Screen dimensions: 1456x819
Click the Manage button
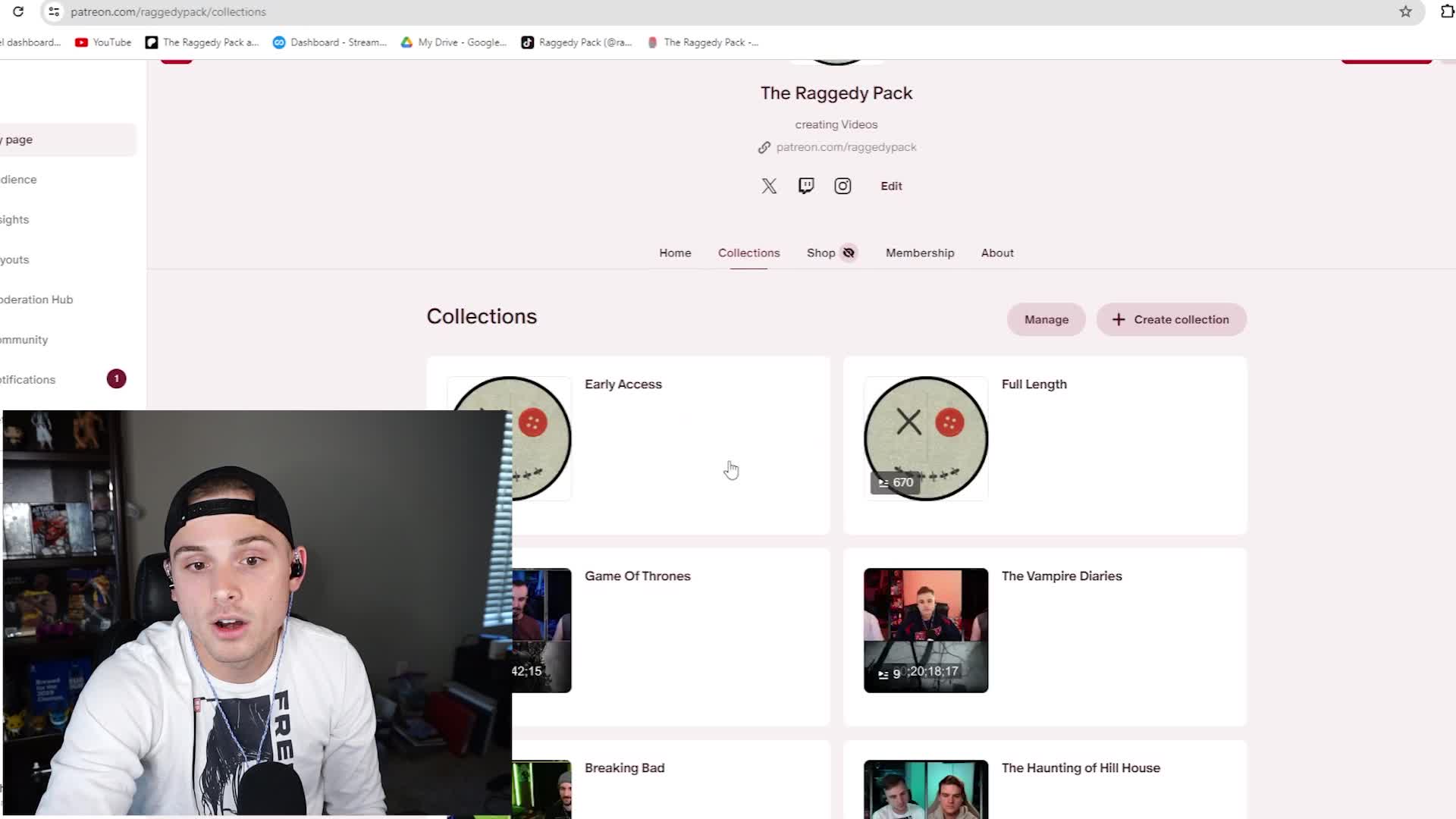pyautogui.click(x=1046, y=319)
